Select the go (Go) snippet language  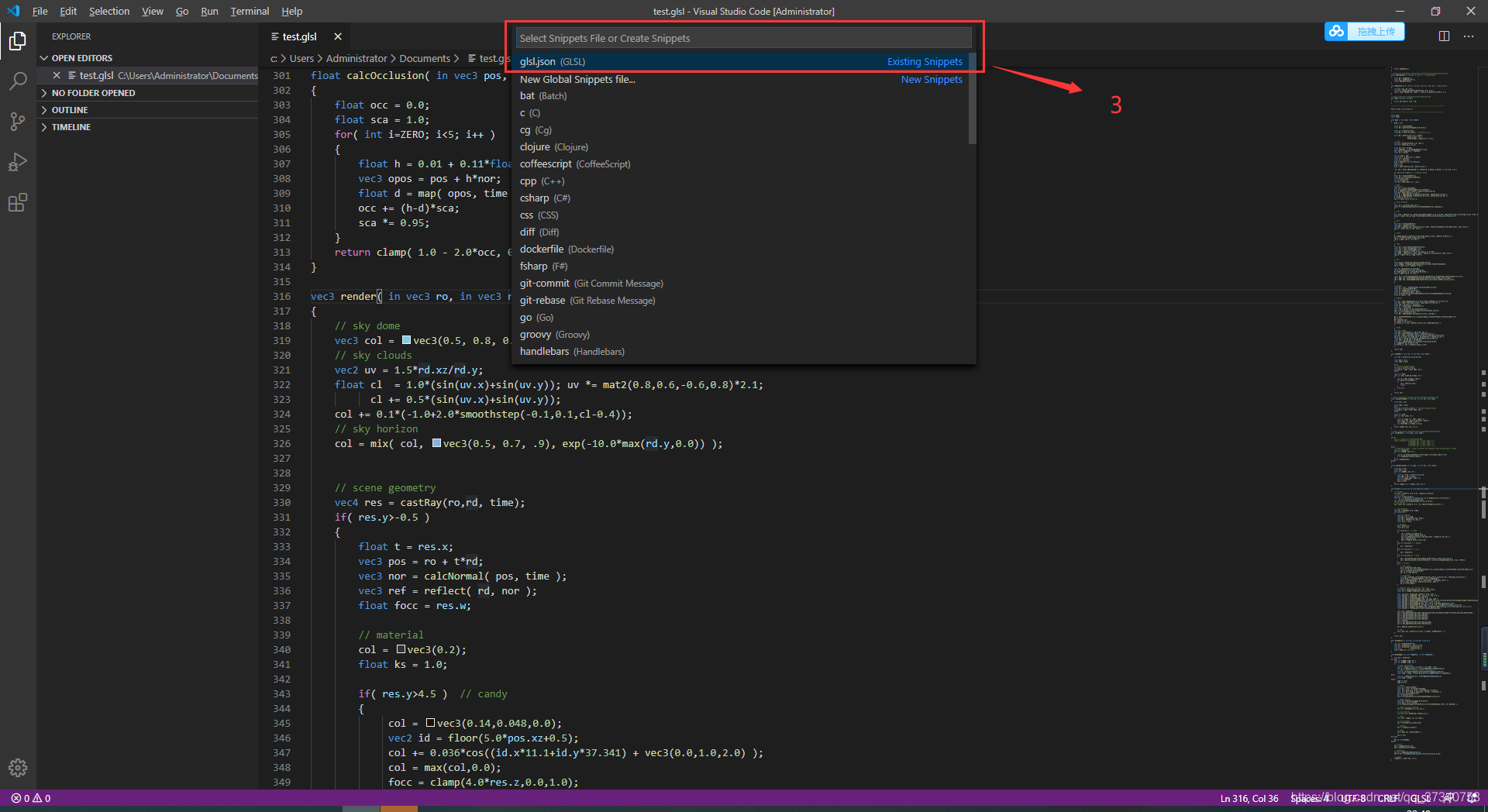741,318
